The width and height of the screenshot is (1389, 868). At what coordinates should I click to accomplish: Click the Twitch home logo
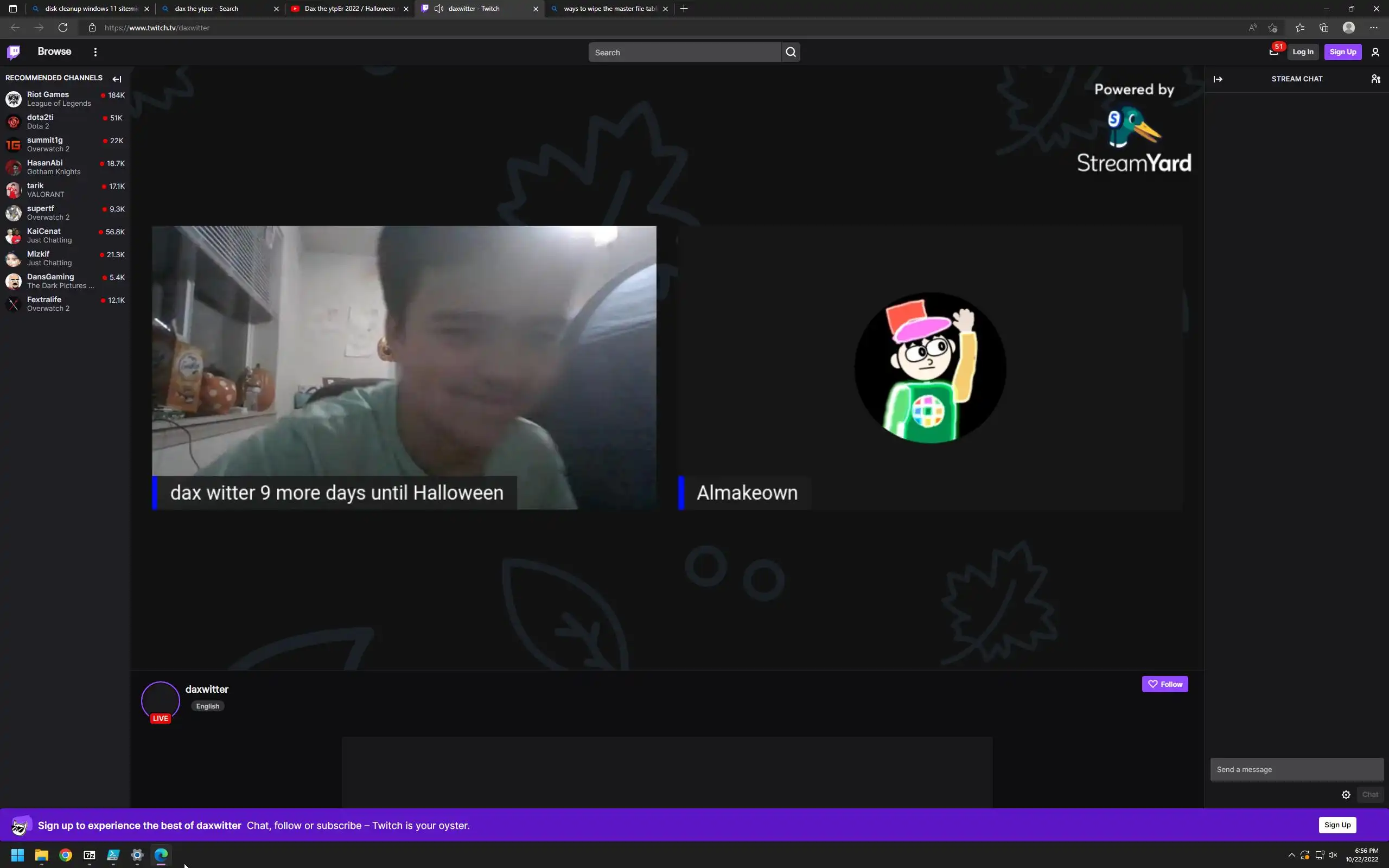pos(14,52)
